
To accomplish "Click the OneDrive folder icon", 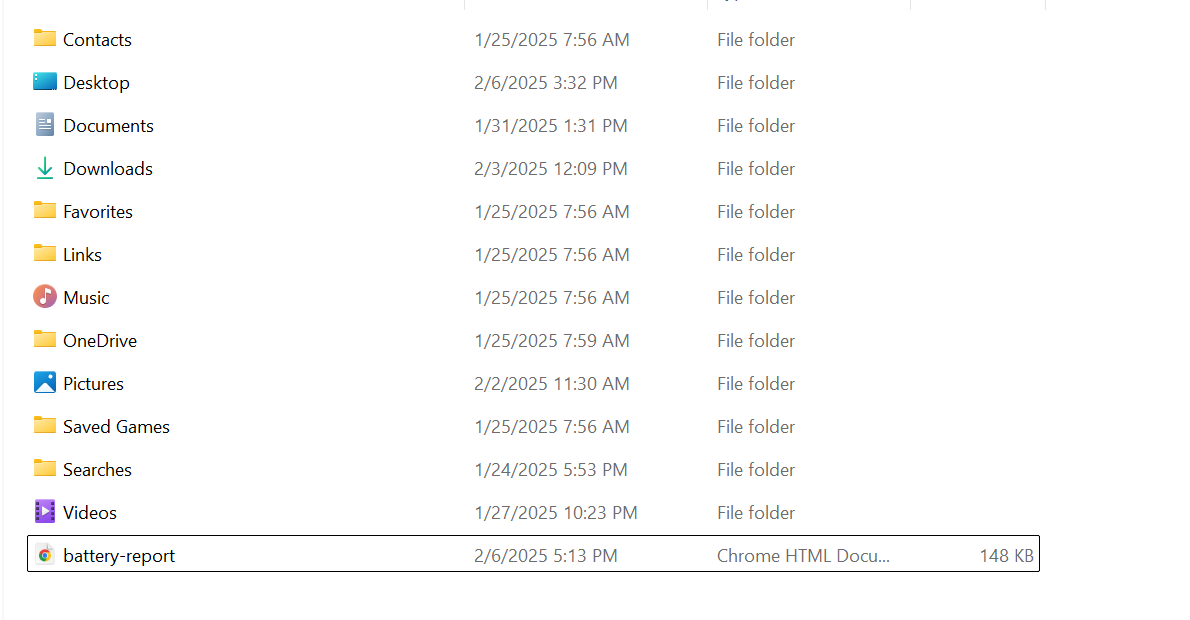I will point(45,340).
